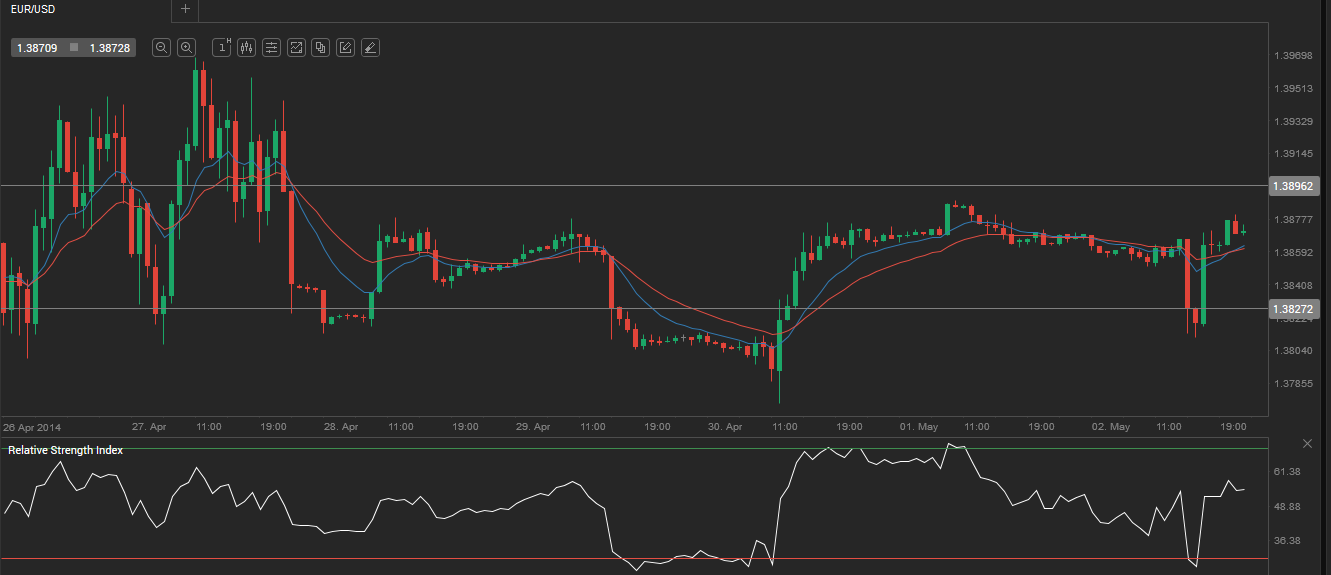
Task: Open the 1H timeframe selector
Action: [222, 47]
